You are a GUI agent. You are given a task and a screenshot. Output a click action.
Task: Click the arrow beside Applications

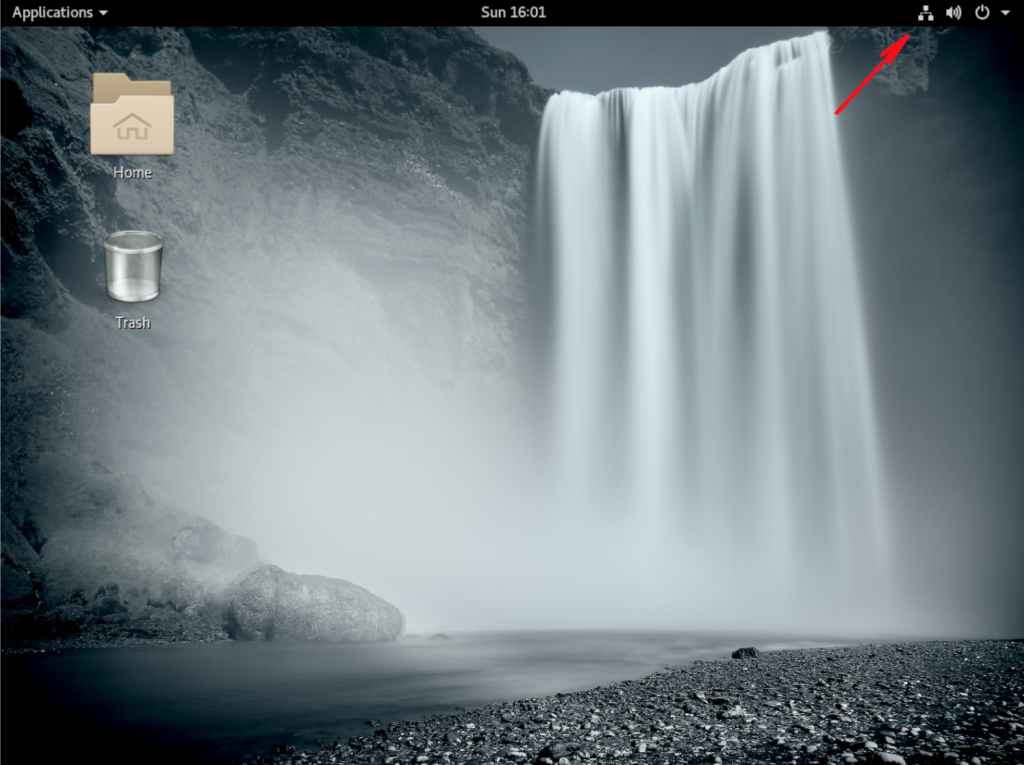(x=104, y=13)
